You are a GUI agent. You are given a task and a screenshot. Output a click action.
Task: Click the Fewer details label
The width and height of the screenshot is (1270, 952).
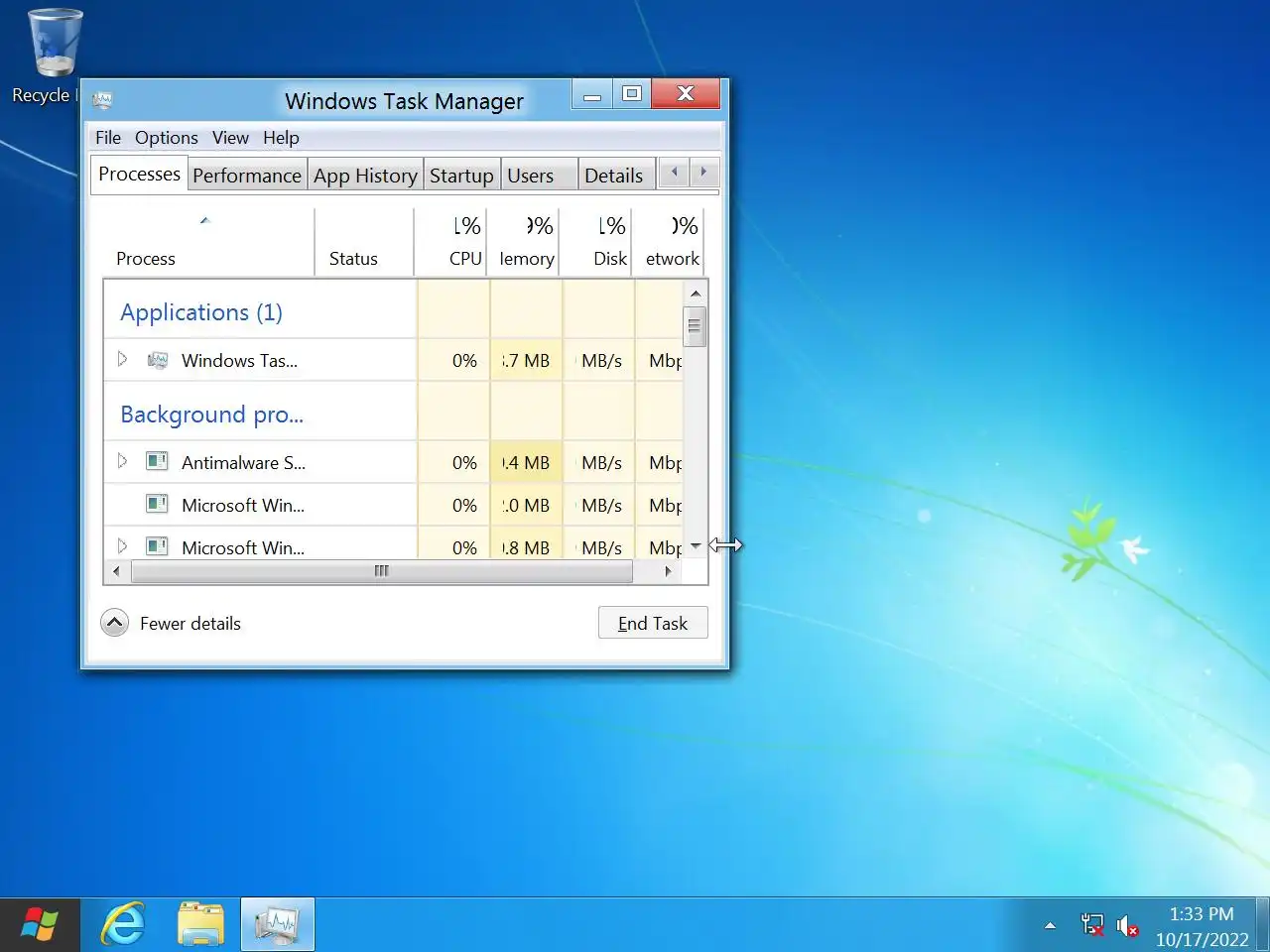(190, 624)
